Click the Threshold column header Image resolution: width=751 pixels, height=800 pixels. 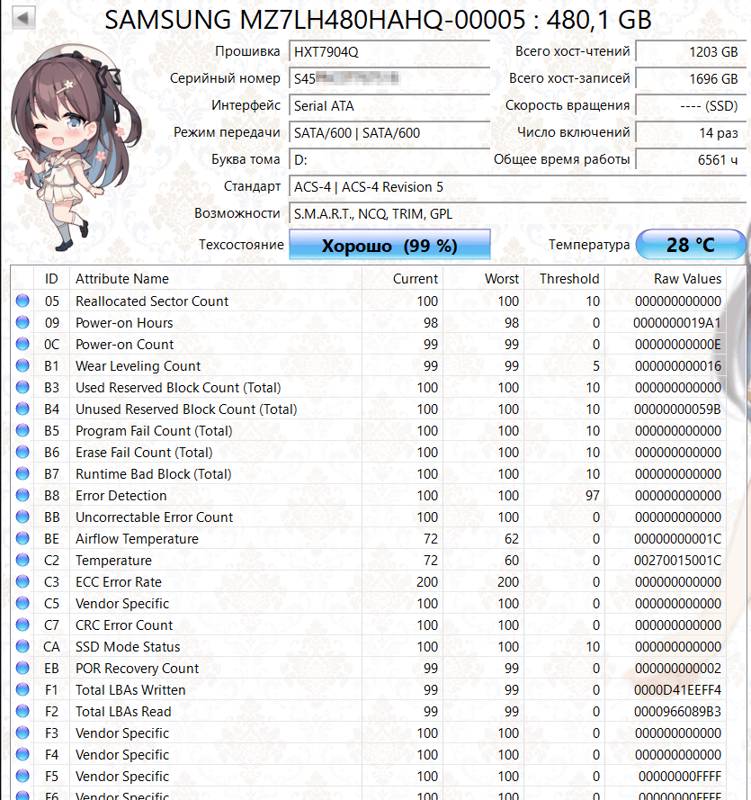point(569,279)
